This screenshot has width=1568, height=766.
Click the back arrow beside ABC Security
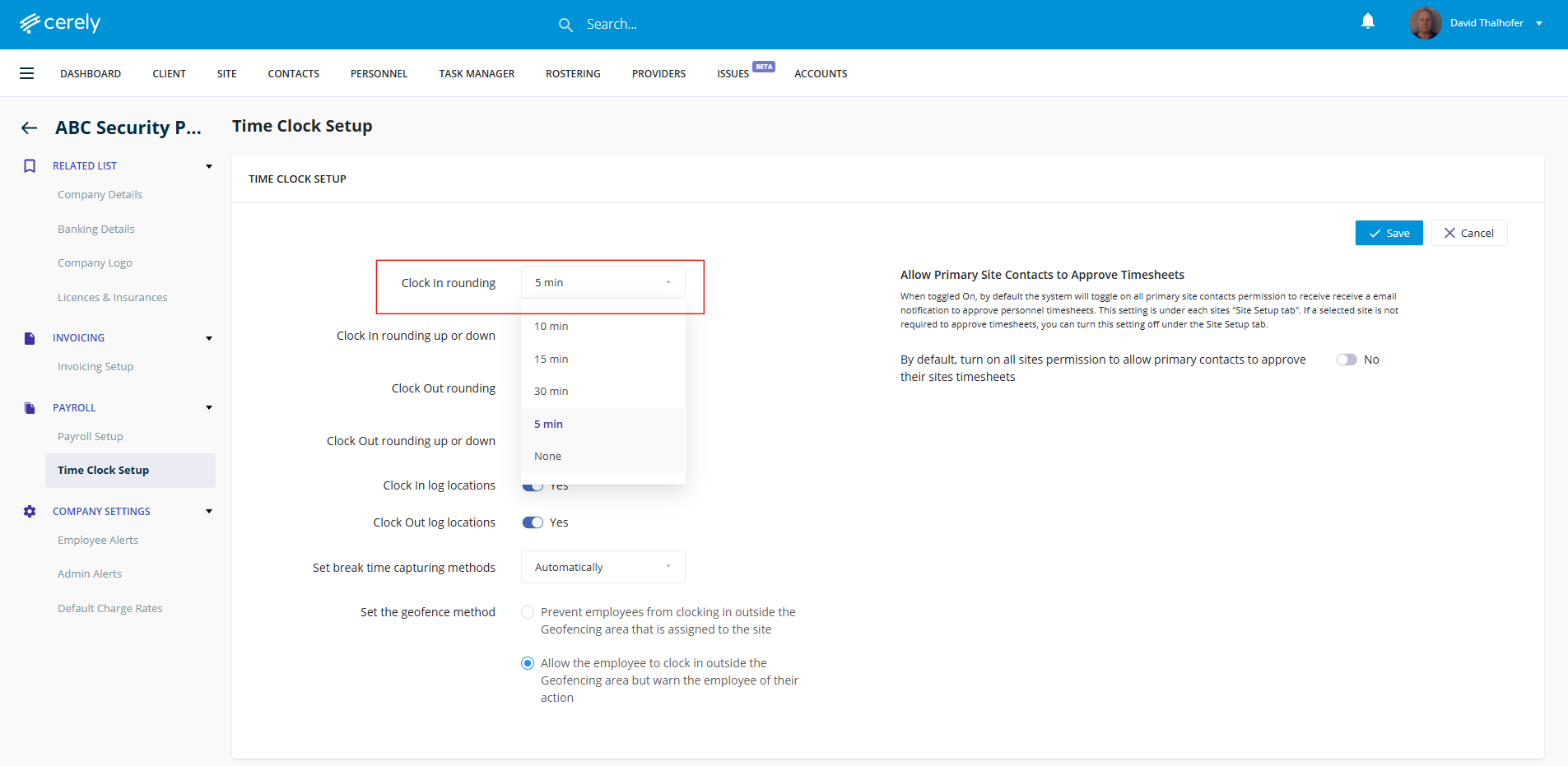point(30,128)
